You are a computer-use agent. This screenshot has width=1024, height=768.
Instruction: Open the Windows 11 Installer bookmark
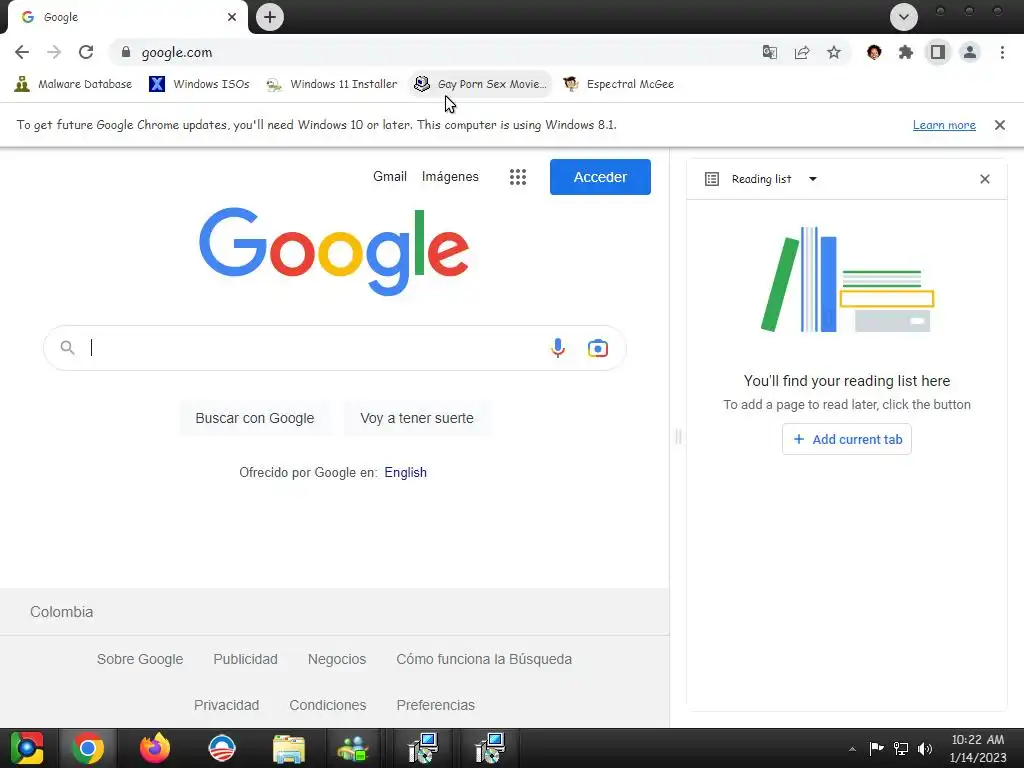point(332,84)
